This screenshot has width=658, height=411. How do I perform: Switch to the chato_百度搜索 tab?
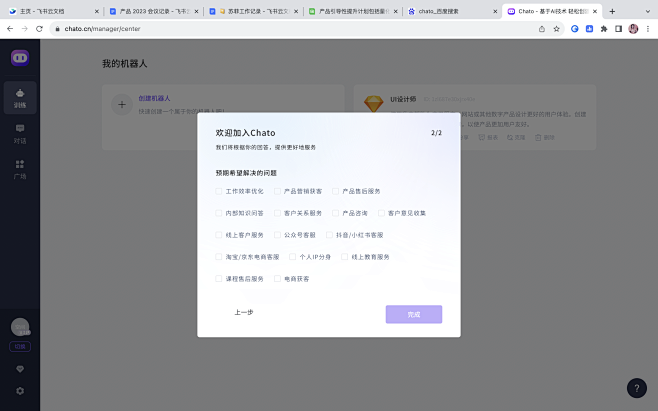(x=452, y=11)
